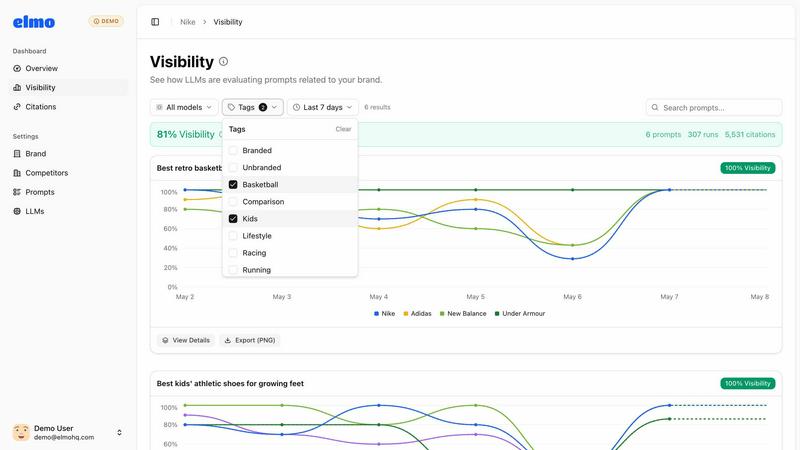The image size is (800, 450).
Task: Click the Under Armour legend swatch
Action: [x=497, y=314]
